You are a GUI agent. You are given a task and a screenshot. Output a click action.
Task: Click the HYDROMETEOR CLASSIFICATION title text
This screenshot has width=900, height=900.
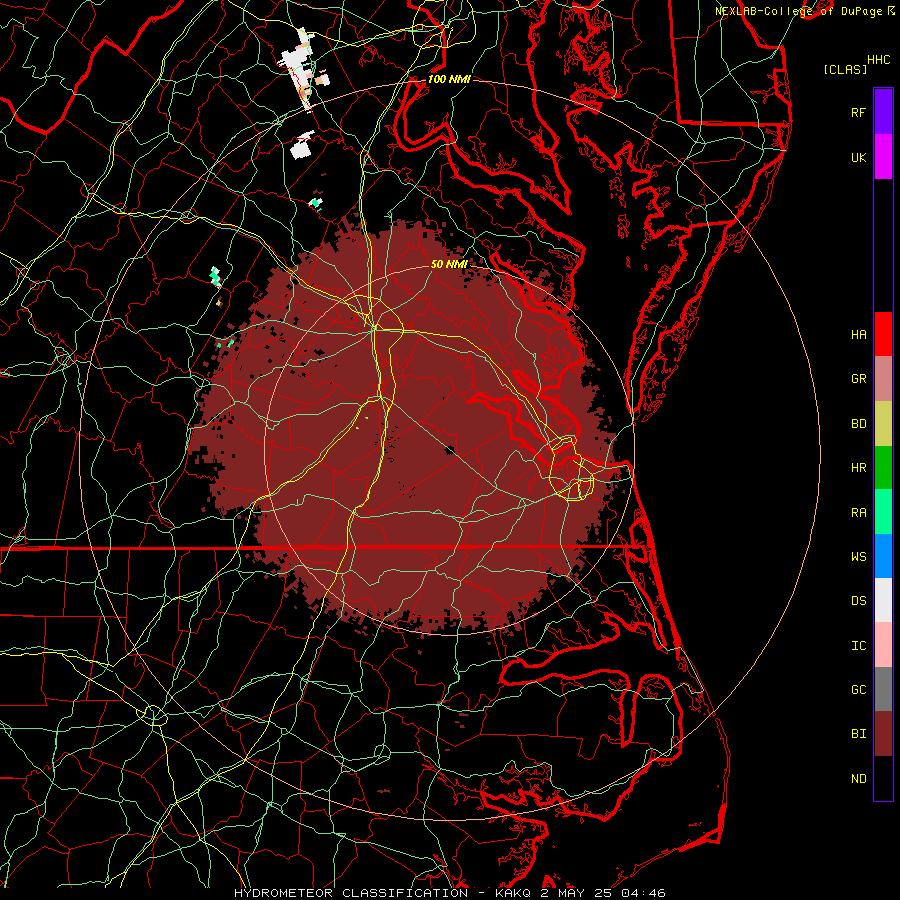(351, 893)
